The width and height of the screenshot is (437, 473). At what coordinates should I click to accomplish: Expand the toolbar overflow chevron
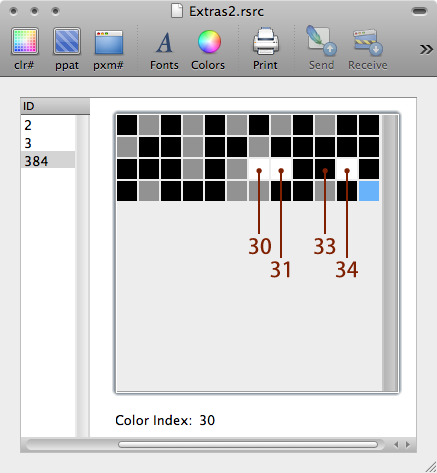[x=426, y=50]
